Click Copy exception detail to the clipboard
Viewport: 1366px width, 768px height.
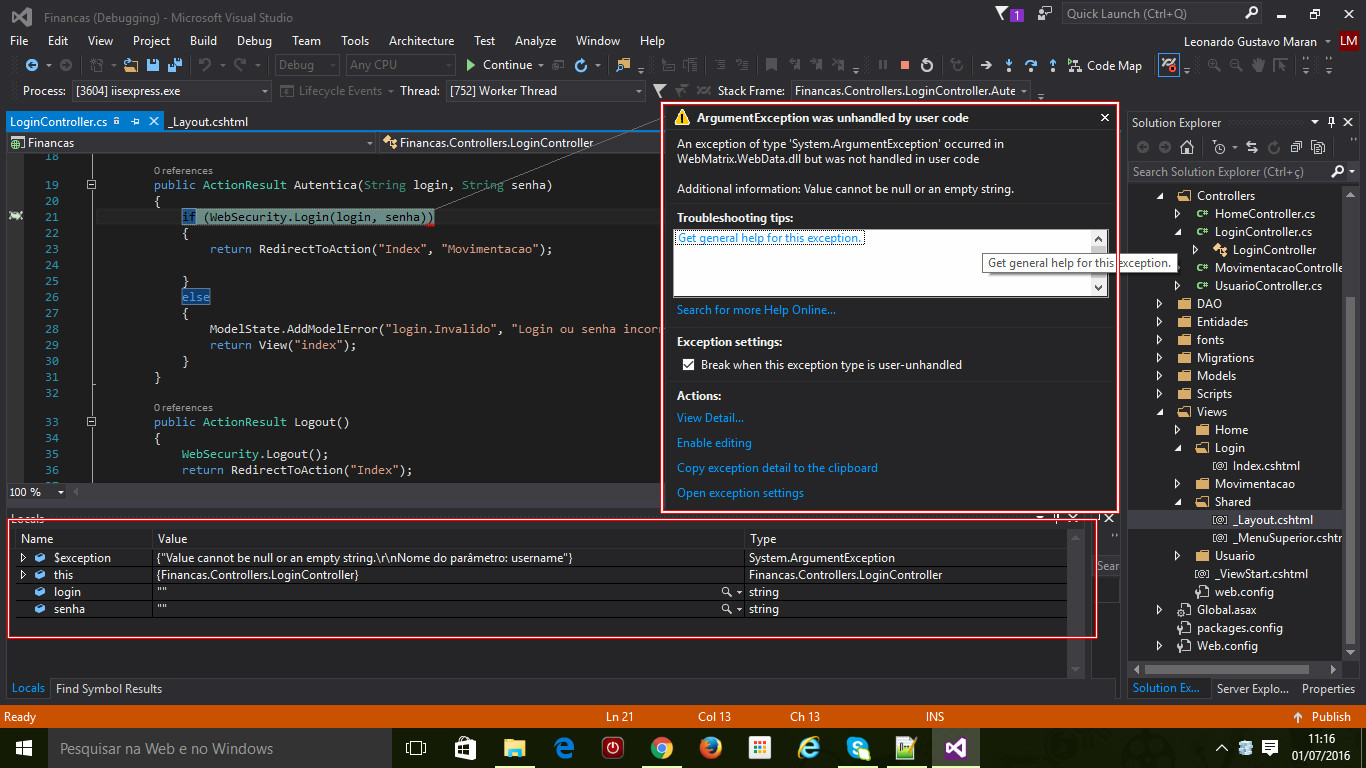777,468
